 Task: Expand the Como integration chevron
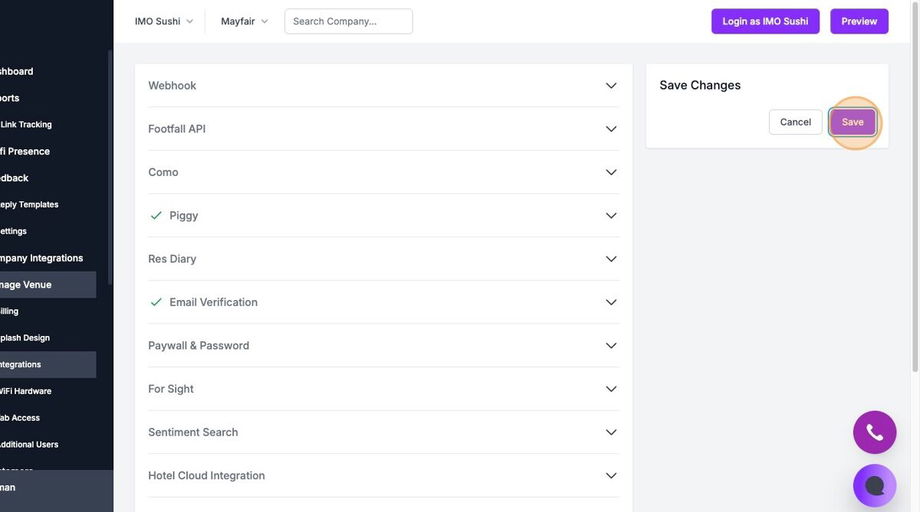pyautogui.click(x=611, y=172)
